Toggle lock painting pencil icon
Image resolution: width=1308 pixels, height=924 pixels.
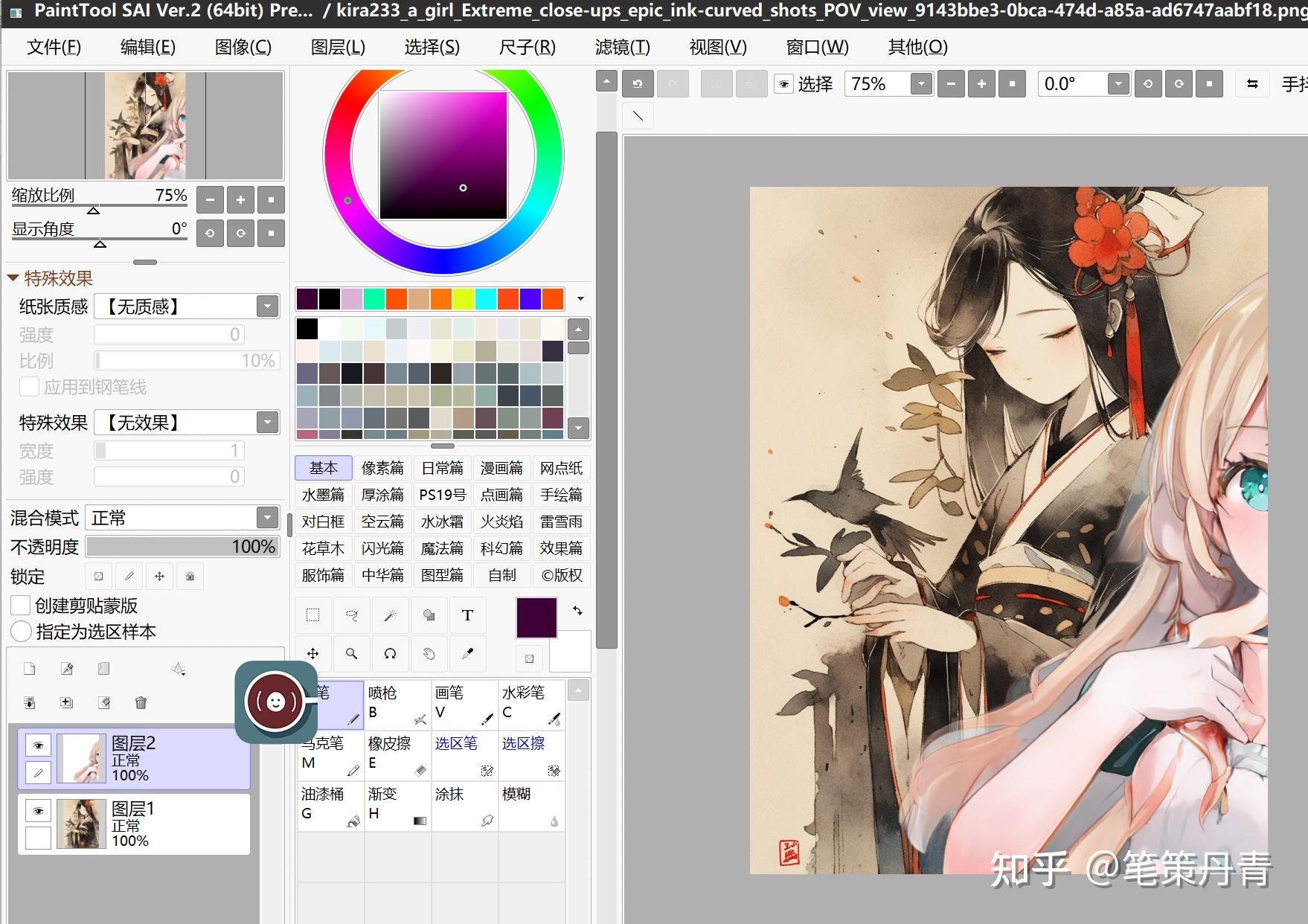(x=129, y=576)
